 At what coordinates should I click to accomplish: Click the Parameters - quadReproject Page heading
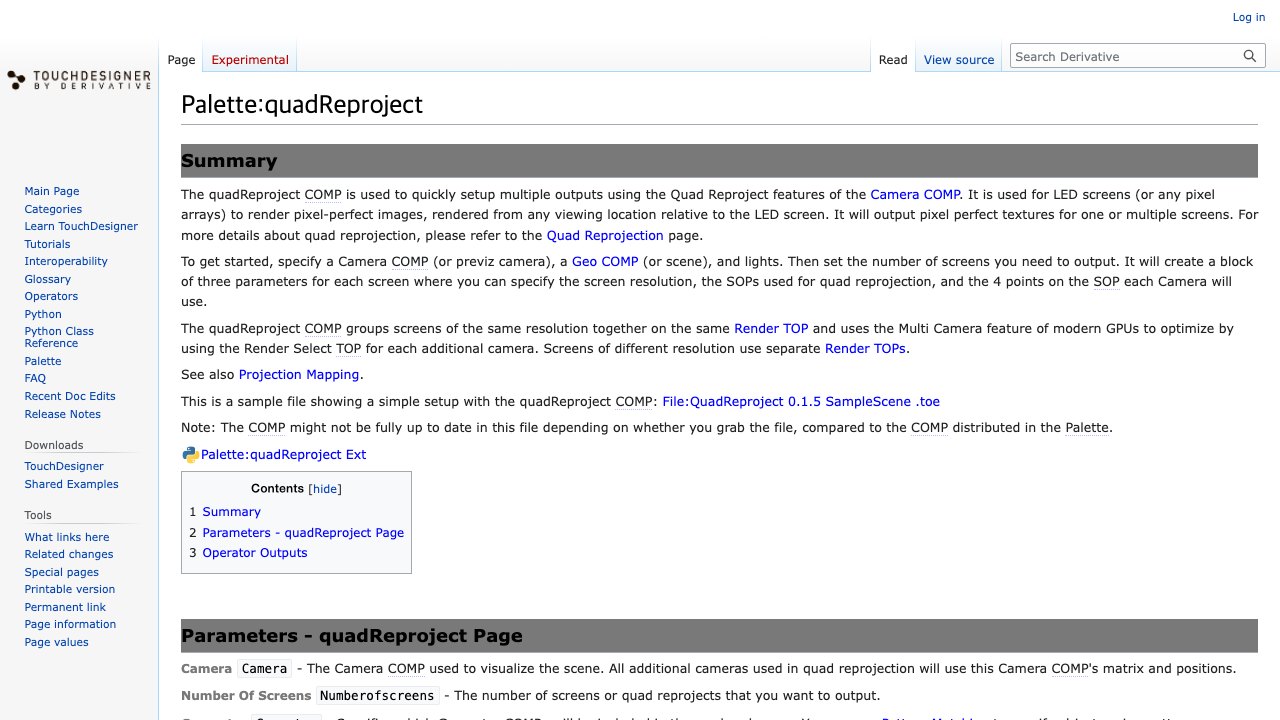pos(352,636)
